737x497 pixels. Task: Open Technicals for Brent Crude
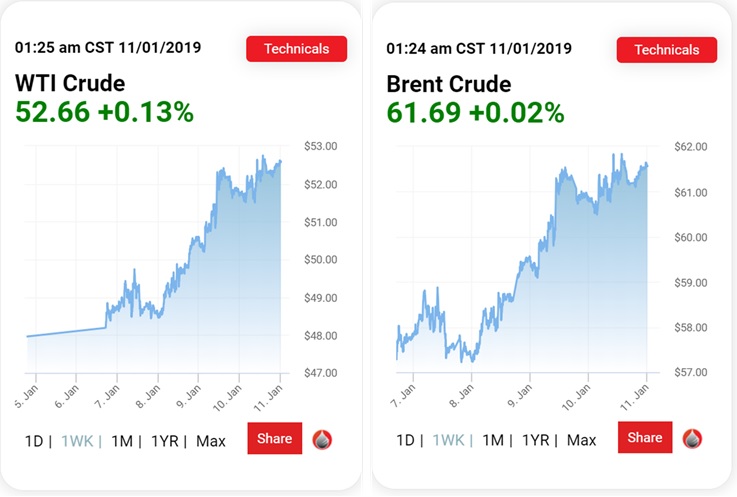pos(666,49)
